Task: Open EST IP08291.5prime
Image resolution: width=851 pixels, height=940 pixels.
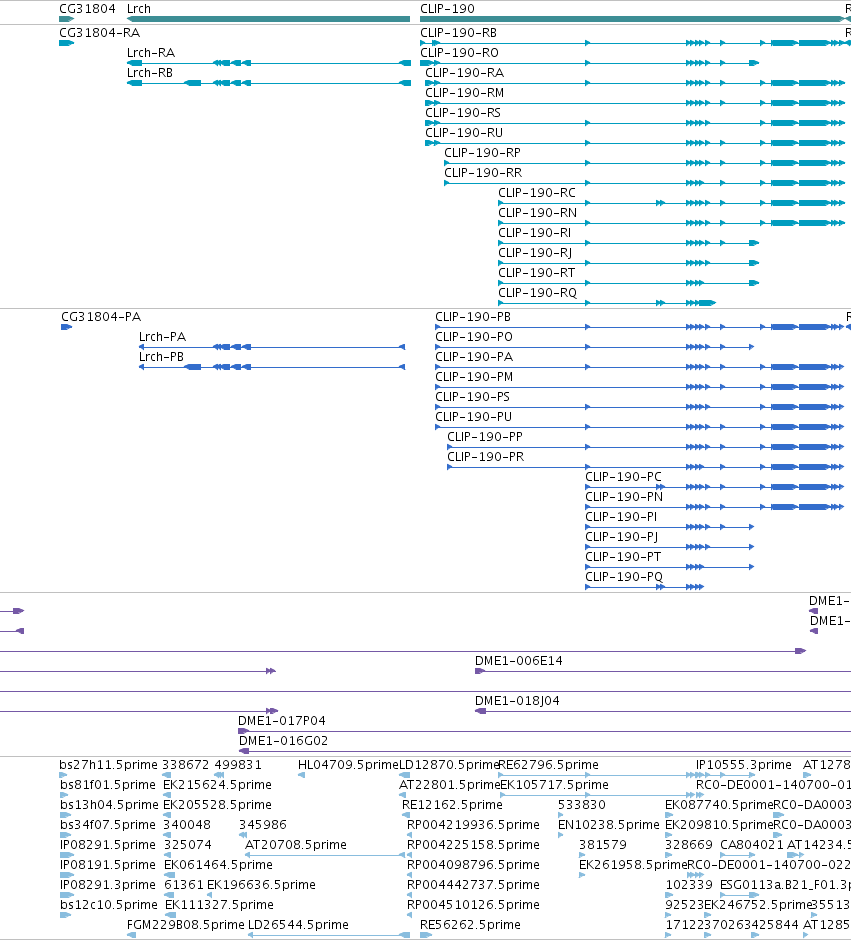Action: (108, 845)
